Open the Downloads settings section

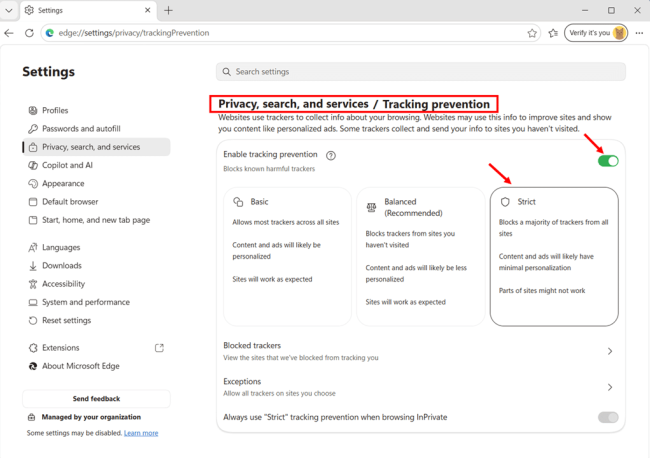96,265
